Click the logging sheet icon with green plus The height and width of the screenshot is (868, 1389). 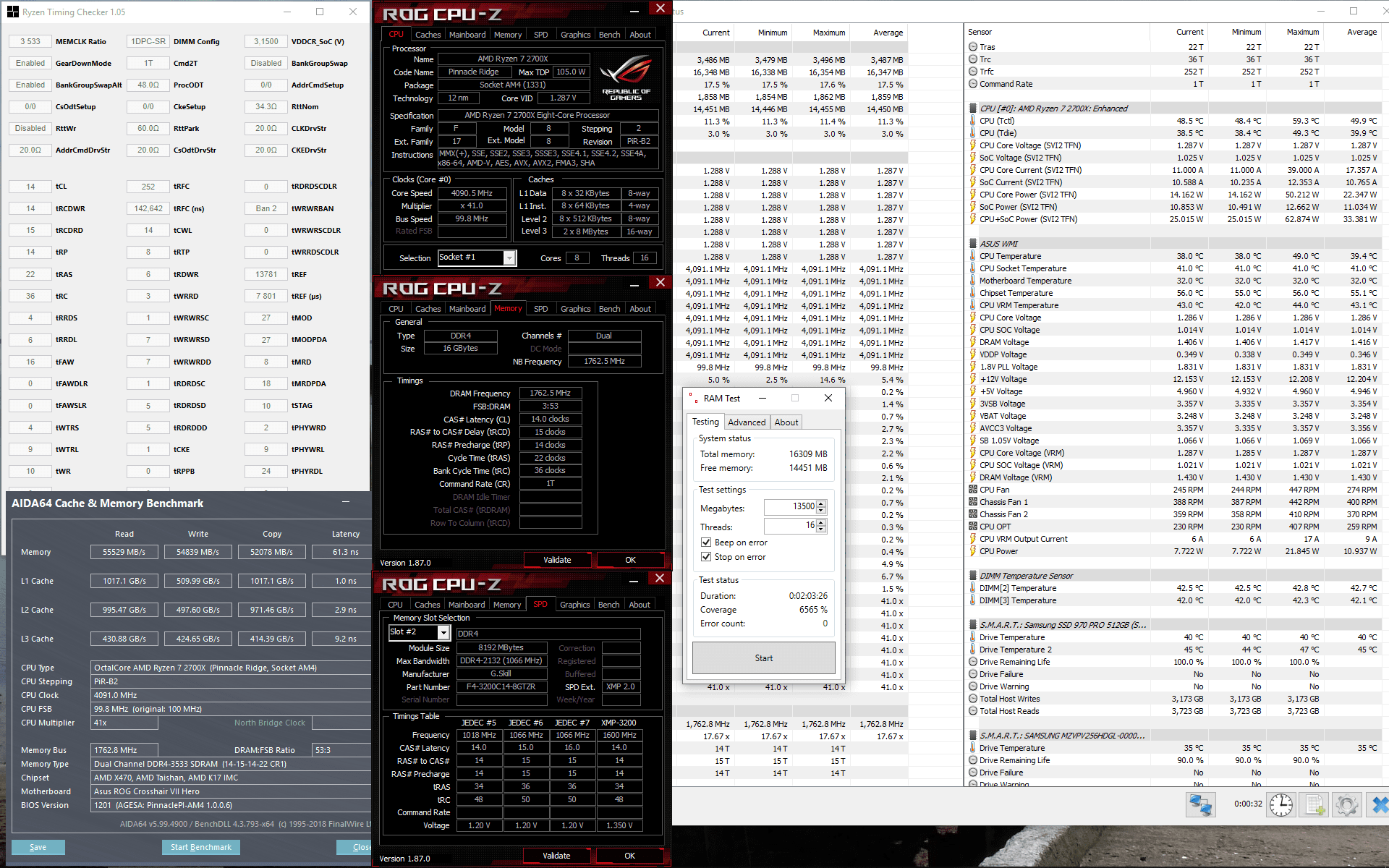point(1315,804)
